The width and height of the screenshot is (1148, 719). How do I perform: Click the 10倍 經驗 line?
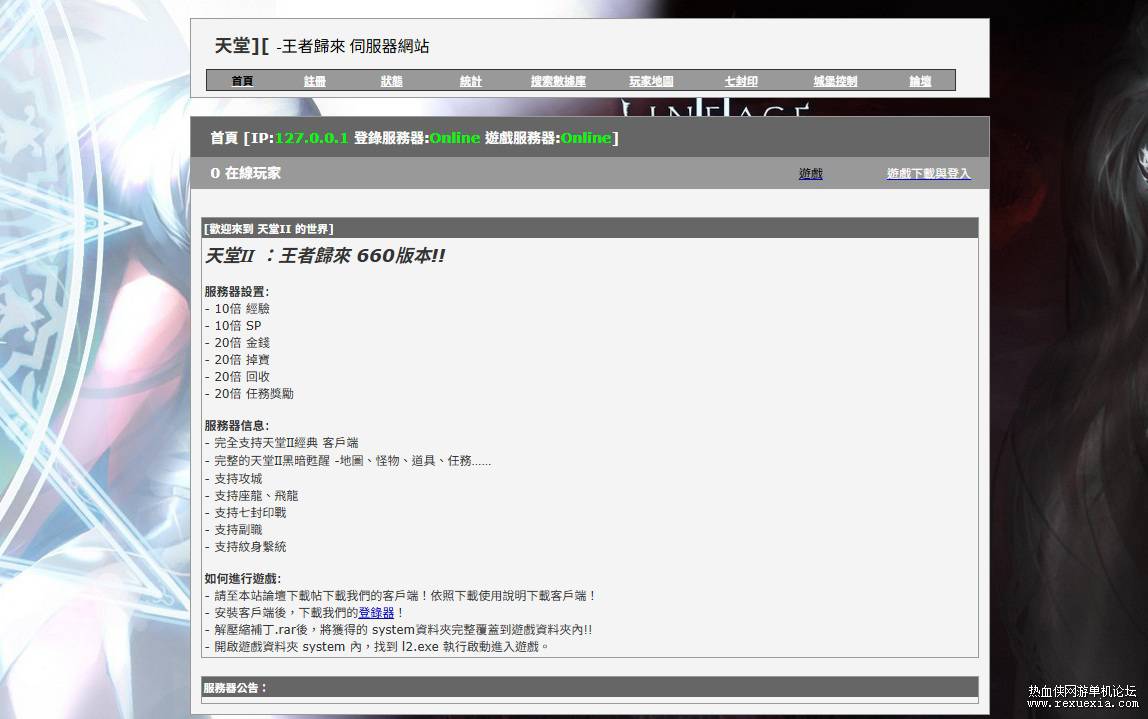(237, 309)
